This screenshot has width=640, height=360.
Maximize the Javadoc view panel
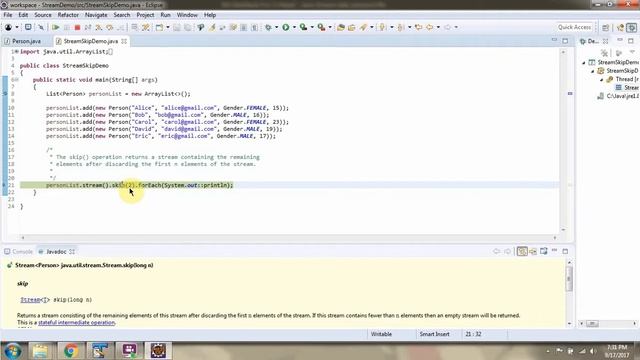(x=565, y=251)
